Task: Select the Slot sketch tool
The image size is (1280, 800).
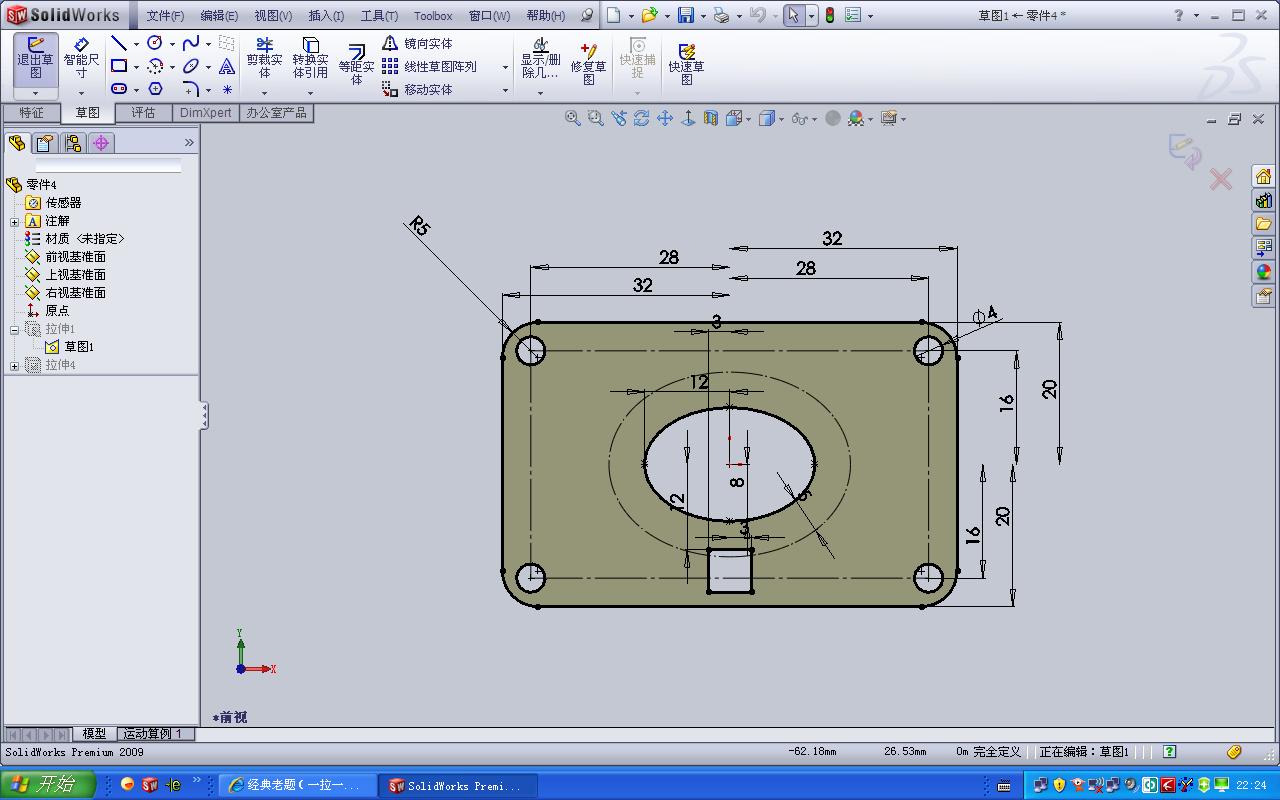Action: pos(119,89)
